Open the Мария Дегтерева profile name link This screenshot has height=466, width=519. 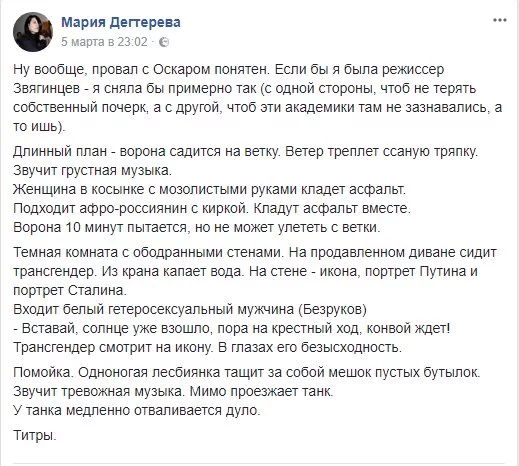click(x=121, y=22)
